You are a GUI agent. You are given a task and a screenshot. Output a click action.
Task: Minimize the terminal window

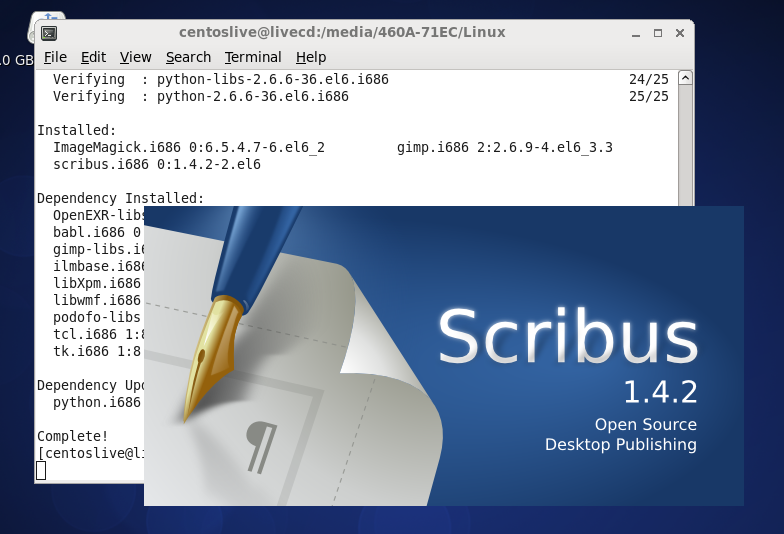pos(636,34)
